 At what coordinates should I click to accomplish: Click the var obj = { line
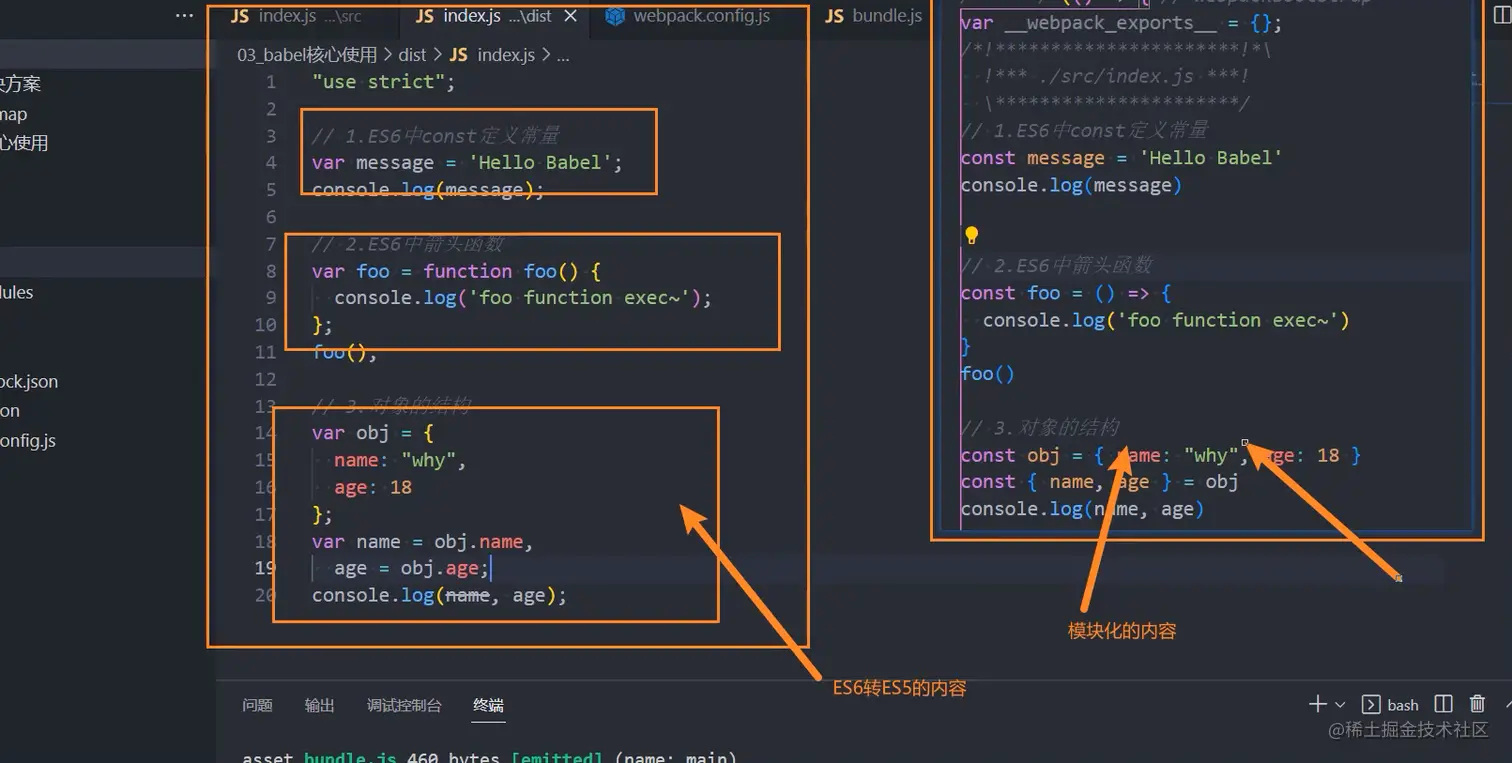pyautogui.click(x=373, y=433)
